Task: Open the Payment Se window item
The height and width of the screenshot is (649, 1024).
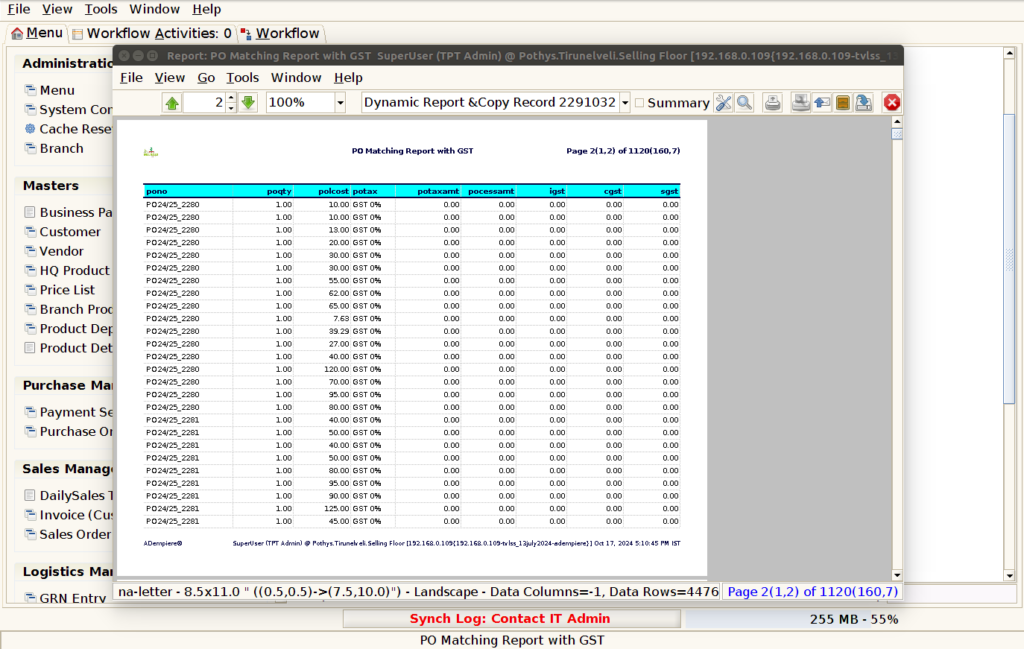Action: (68, 412)
